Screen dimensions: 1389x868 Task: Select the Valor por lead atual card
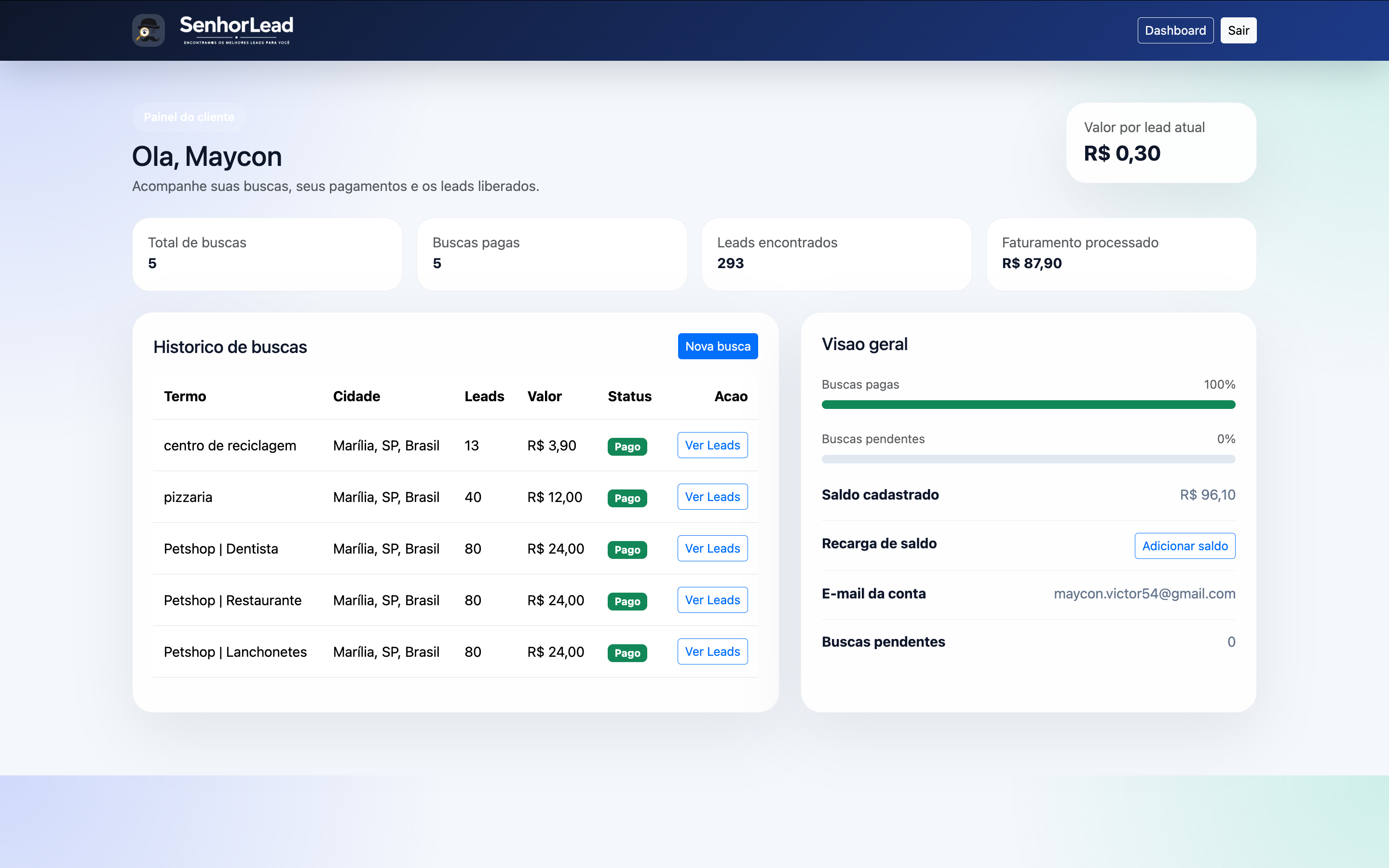pos(1161,142)
